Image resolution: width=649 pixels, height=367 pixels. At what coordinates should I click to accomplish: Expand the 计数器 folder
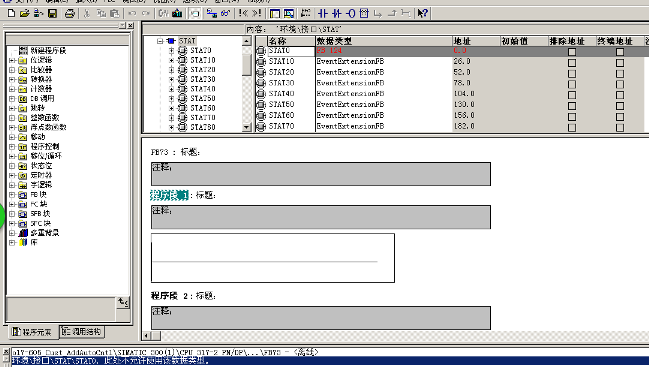click(x=12, y=89)
